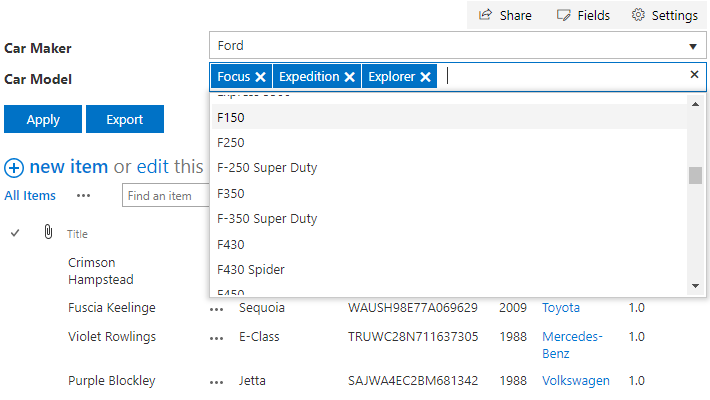The width and height of the screenshot is (710, 400).
Task: Click the select-all checkmark column header
Action: (15, 233)
